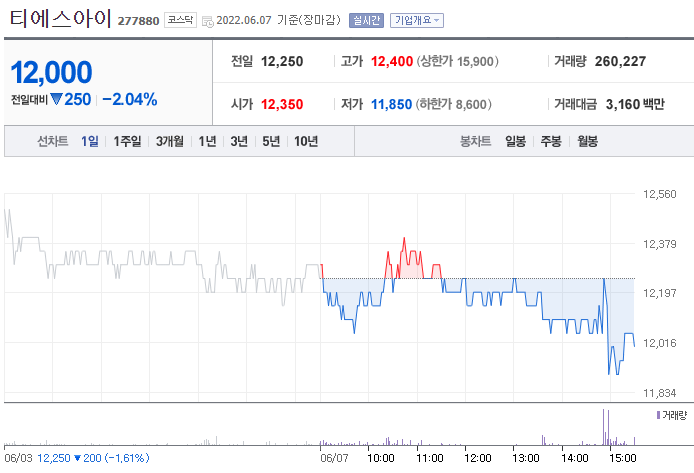This screenshot has width=694, height=473.
Task: Open the 주봉 candlestick chart
Action: point(551,141)
